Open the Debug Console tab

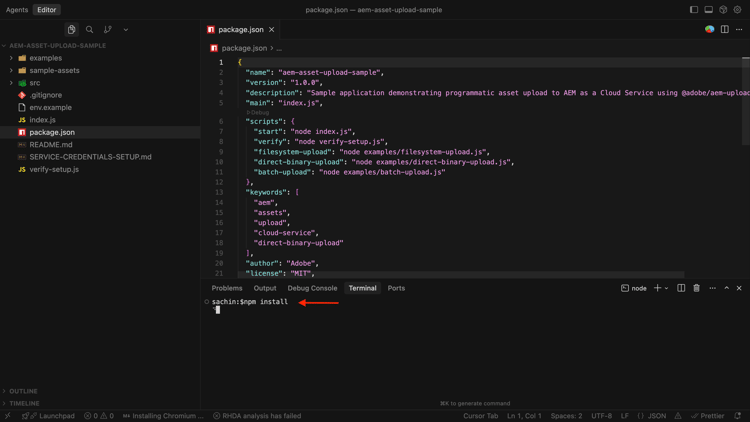(x=312, y=288)
